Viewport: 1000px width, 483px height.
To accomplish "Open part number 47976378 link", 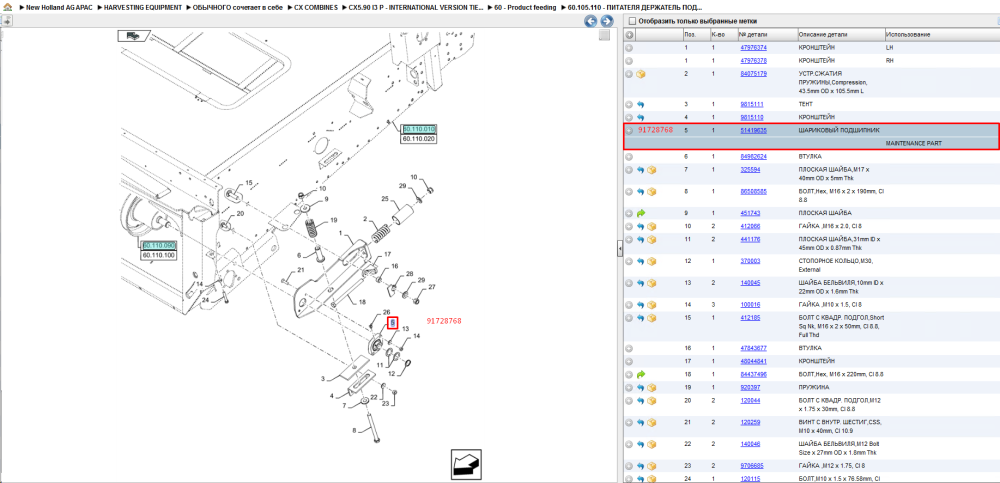I will click(753, 61).
